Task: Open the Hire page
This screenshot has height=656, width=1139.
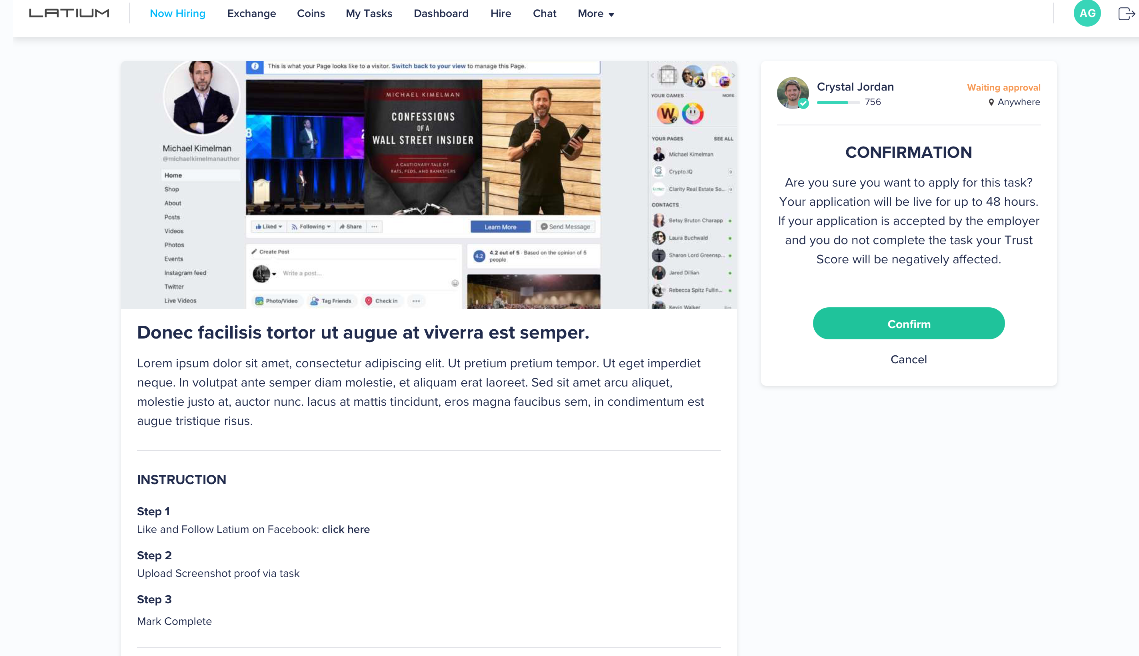Action: (x=500, y=13)
